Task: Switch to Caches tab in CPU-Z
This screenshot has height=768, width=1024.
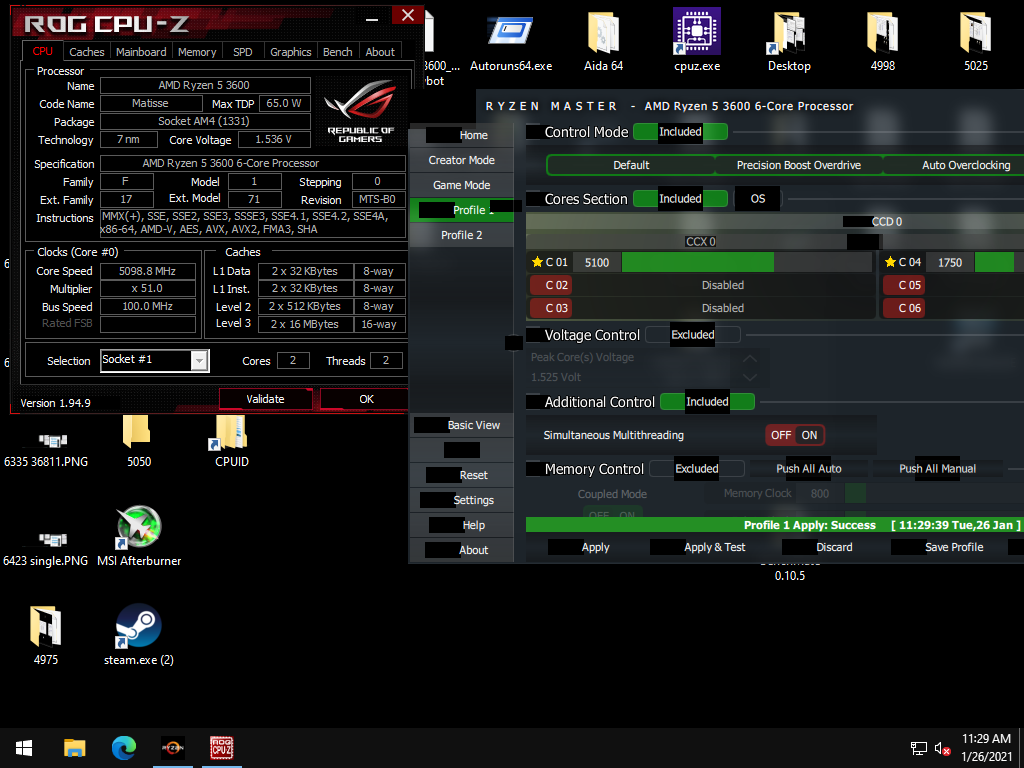Action: coord(86,52)
